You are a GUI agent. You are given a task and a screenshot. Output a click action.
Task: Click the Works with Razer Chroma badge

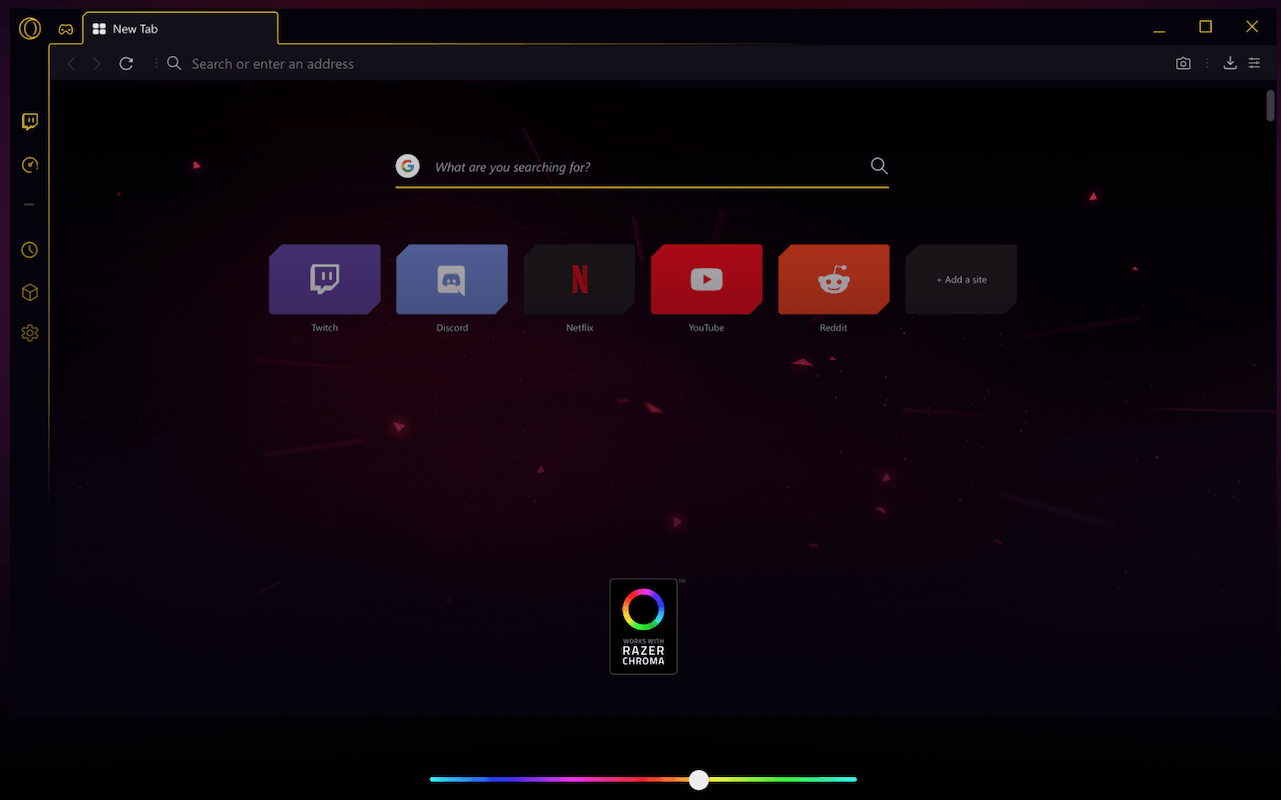pyautogui.click(x=643, y=626)
